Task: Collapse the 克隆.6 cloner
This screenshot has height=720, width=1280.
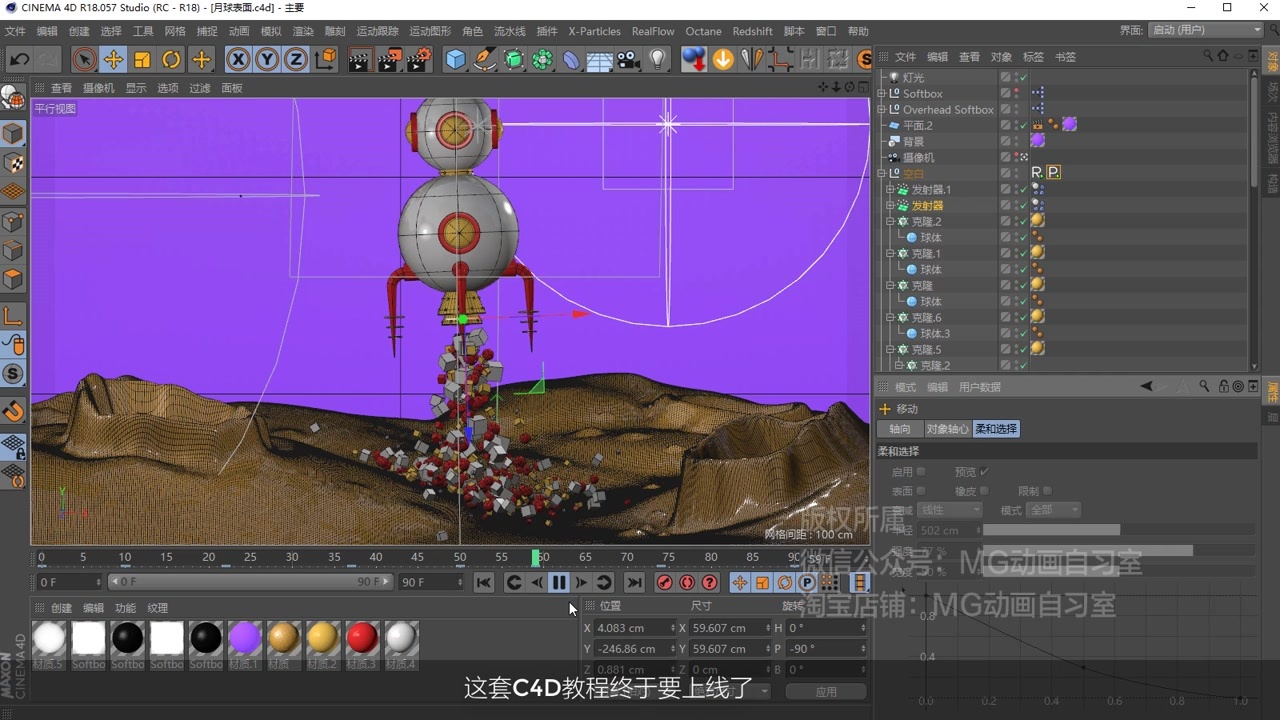Action: [x=890, y=318]
